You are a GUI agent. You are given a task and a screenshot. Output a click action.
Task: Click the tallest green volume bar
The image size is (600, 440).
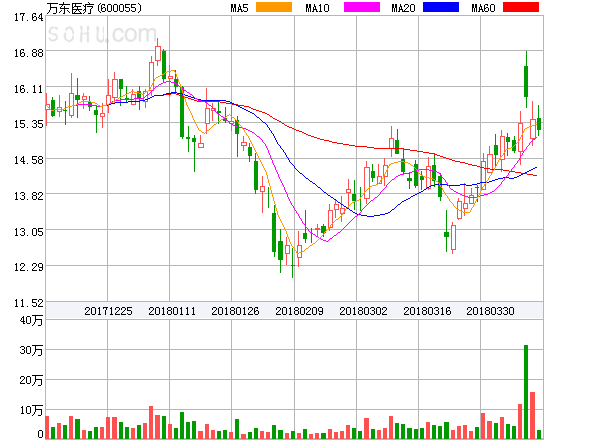(526, 392)
